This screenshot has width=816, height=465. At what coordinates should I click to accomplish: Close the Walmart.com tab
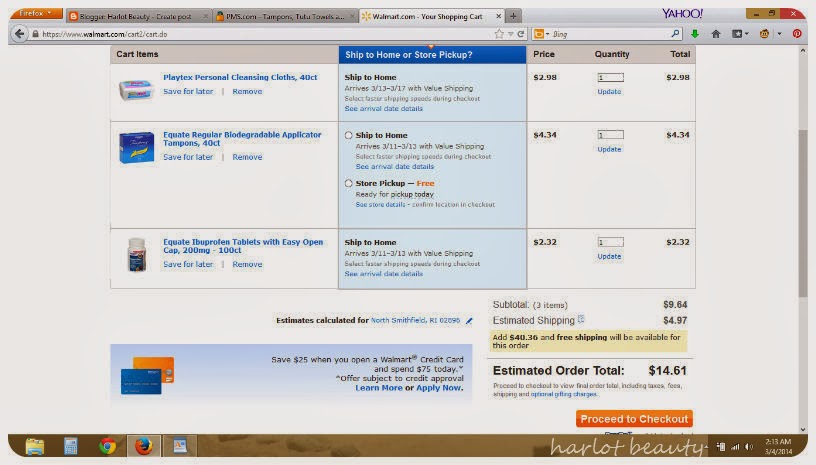coord(498,16)
